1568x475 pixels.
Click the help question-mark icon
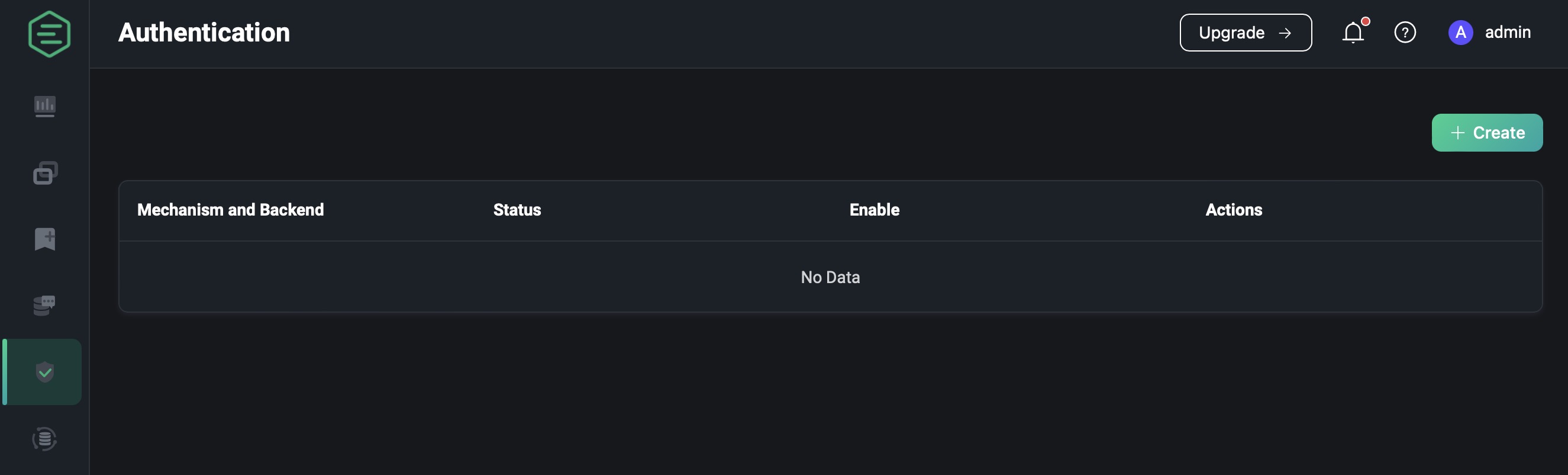pyautogui.click(x=1405, y=32)
